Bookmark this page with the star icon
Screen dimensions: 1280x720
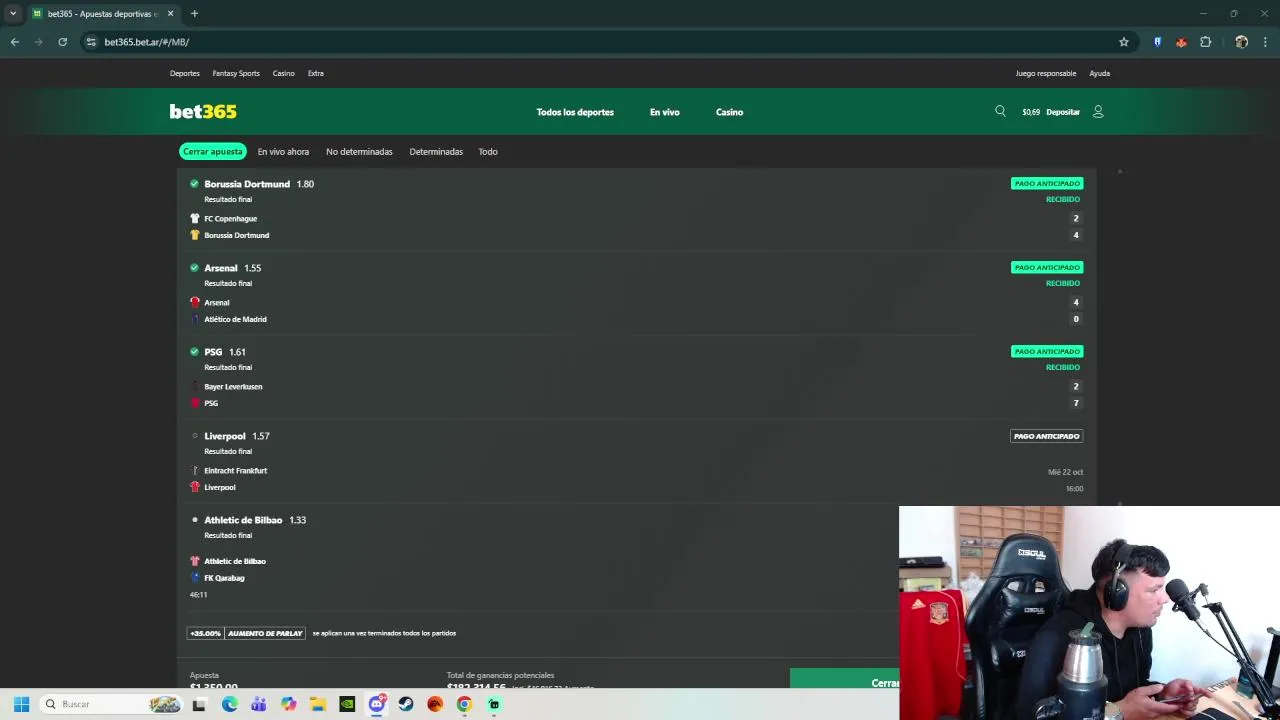pos(1124,42)
